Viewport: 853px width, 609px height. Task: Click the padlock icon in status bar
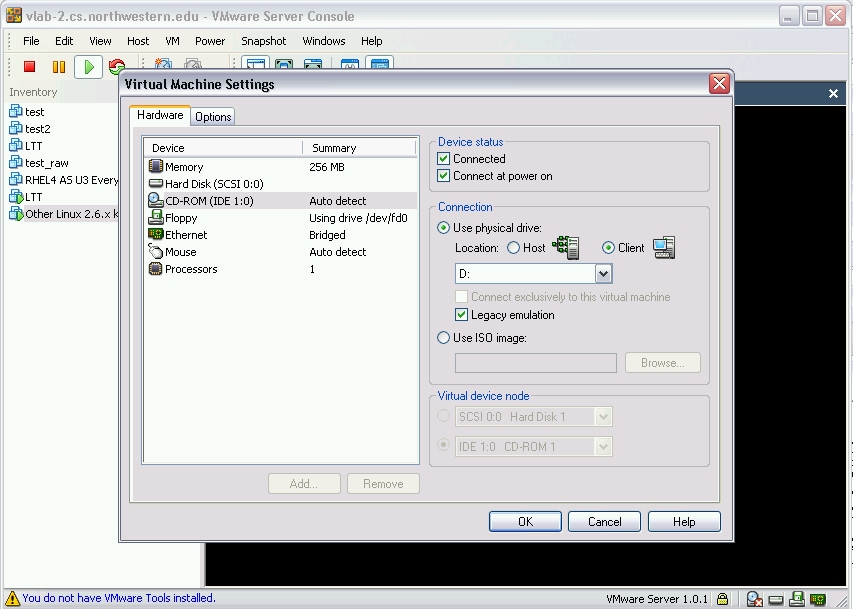click(x=722, y=599)
